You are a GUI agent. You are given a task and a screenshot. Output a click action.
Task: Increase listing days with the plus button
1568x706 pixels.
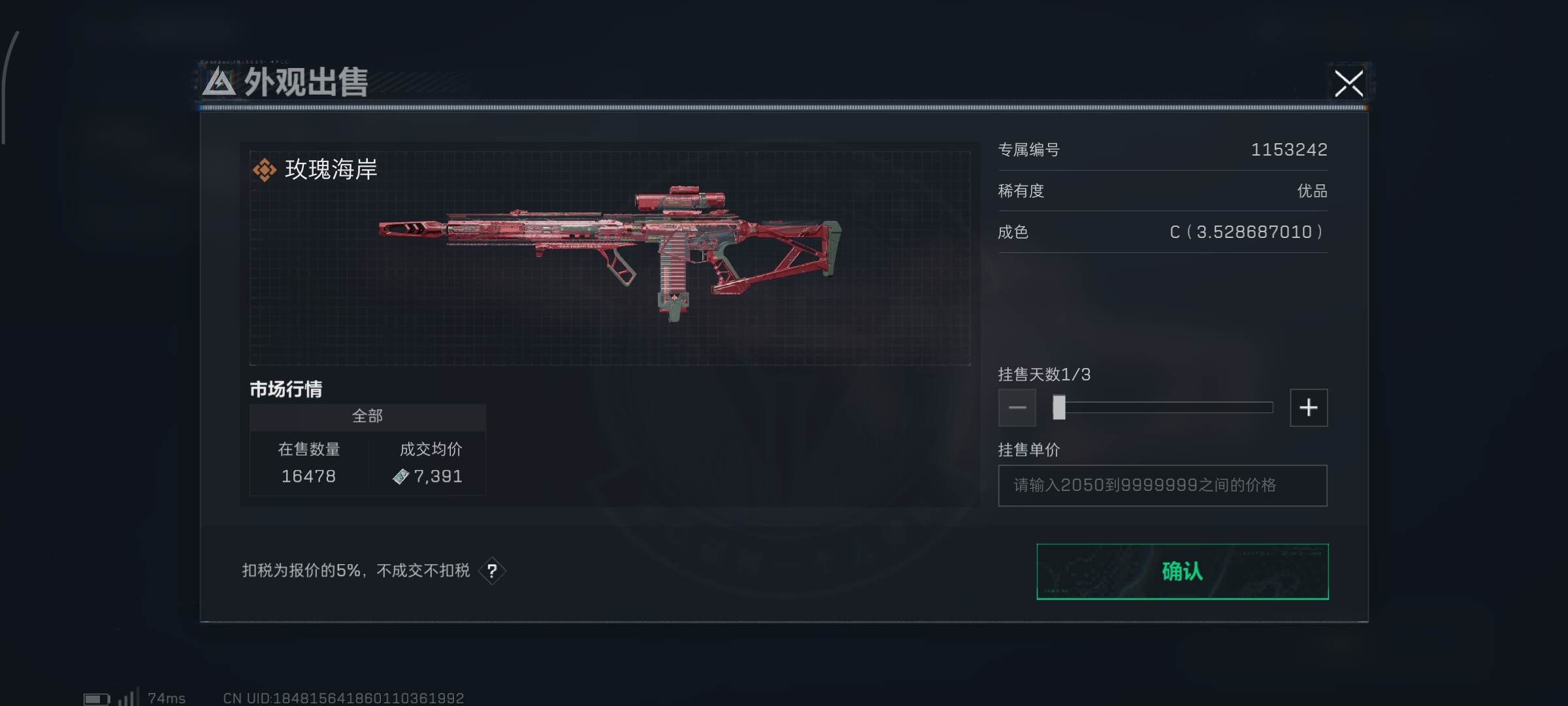(x=1309, y=408)
